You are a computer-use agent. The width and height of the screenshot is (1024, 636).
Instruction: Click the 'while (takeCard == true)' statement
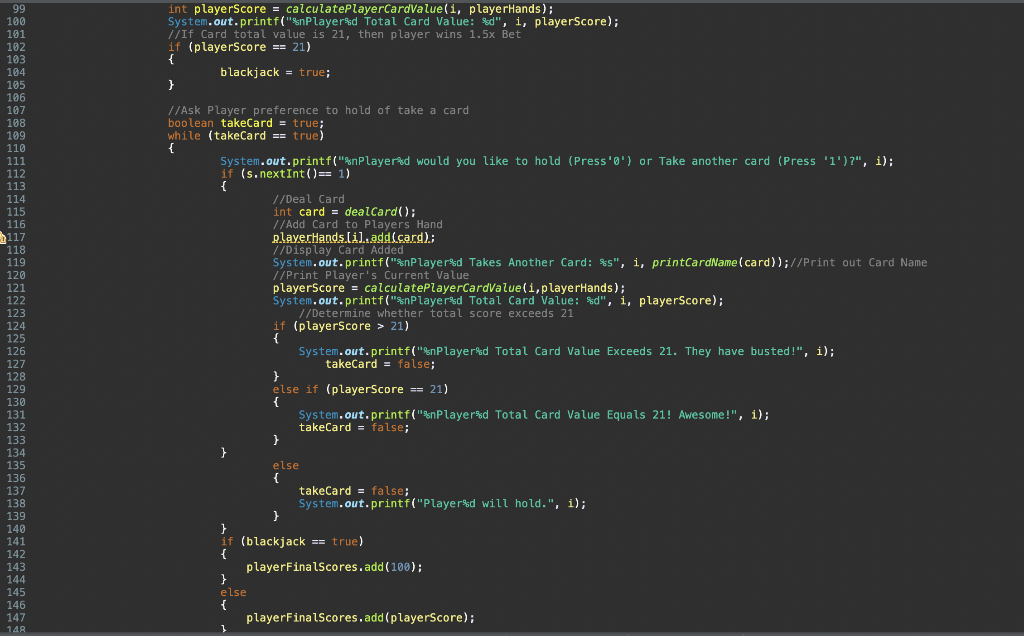(x=246, y=136)
